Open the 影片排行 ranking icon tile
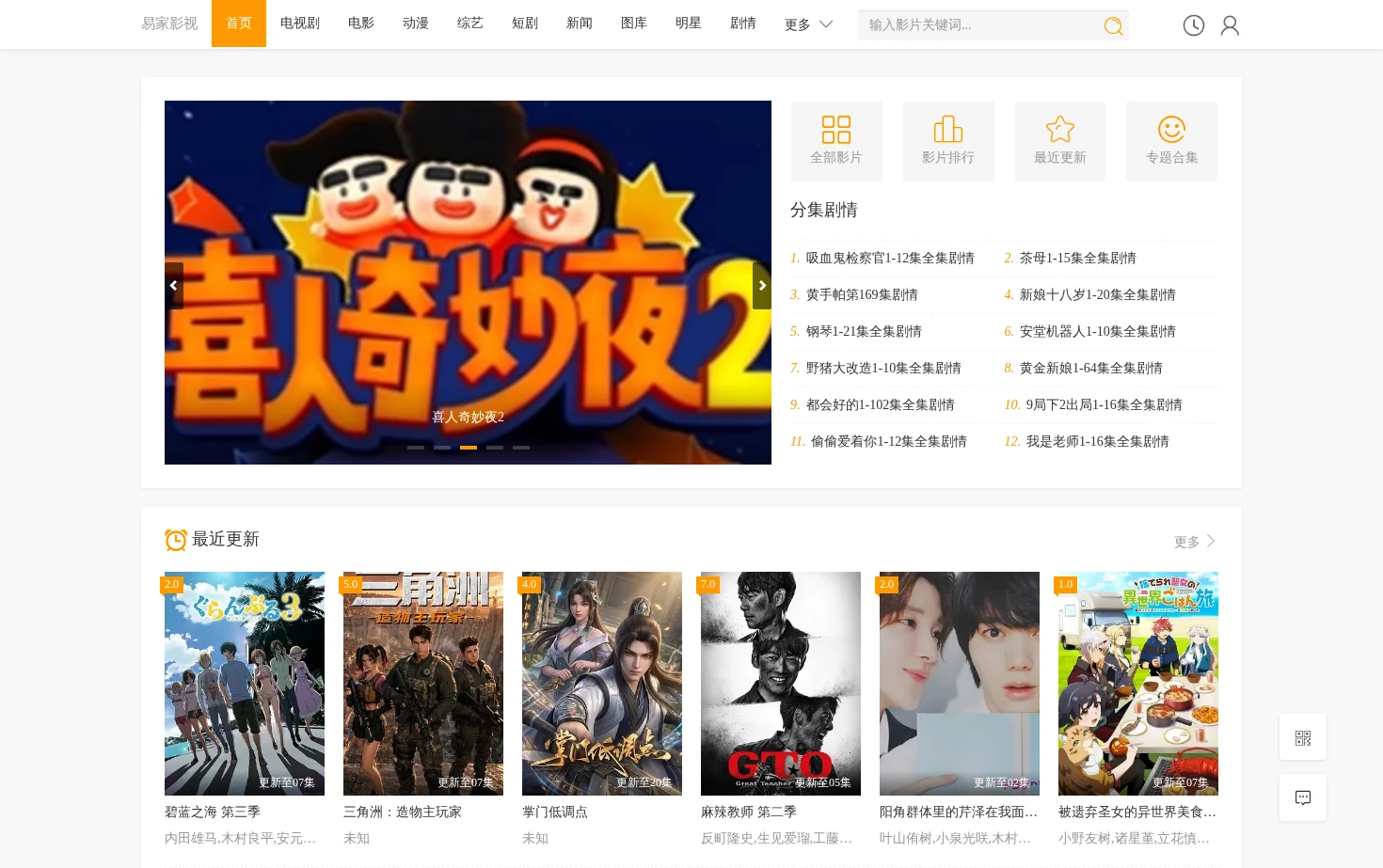The image size is (1383, 868). click(948, 141)
